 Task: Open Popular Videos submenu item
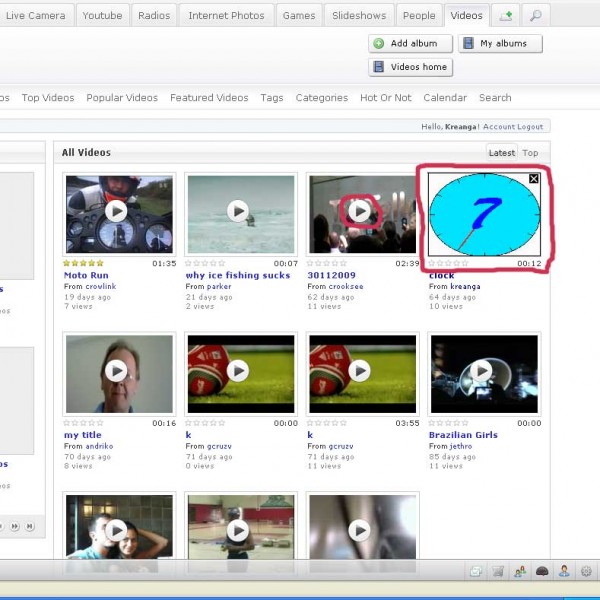click(122, 98)
